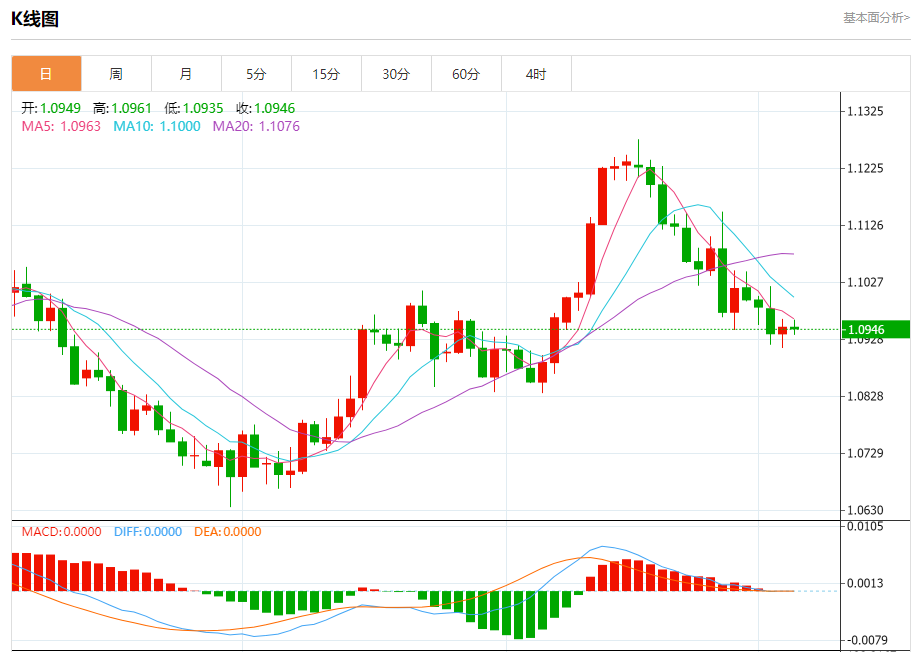
Task: Click the 1.0729 price axis label
Action: click(865, 453)
